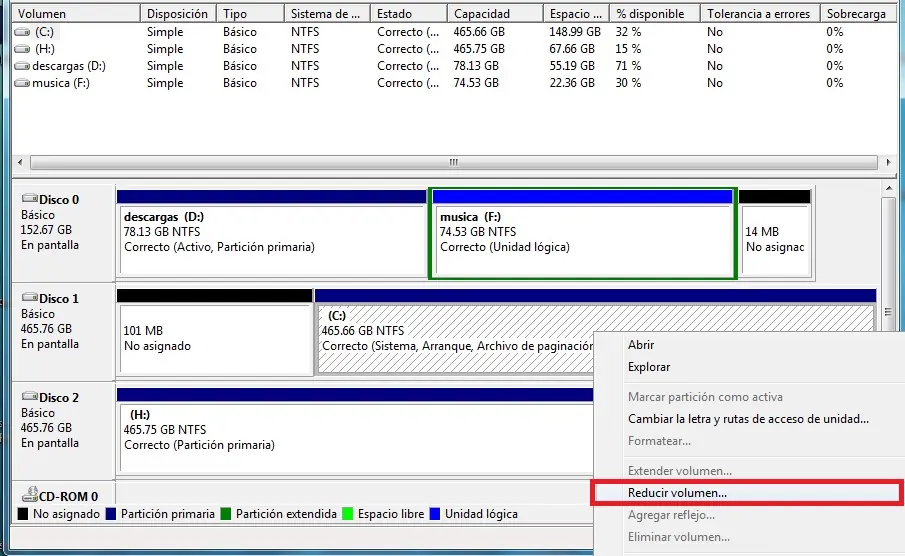
Task: Sort by the Tipo column header
Action: point(250,13)
